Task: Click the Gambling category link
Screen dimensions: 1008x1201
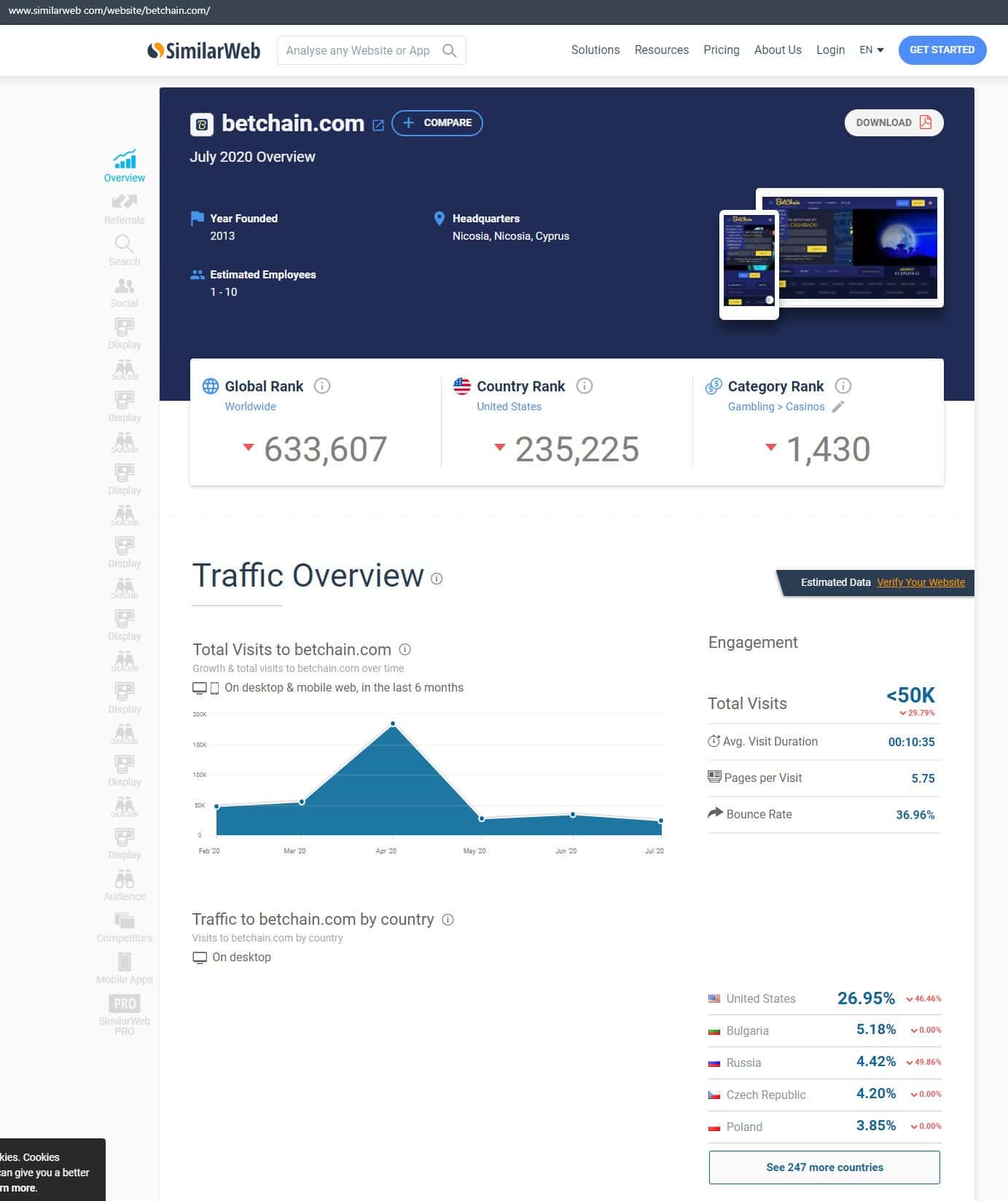Action: coord(751,407)
